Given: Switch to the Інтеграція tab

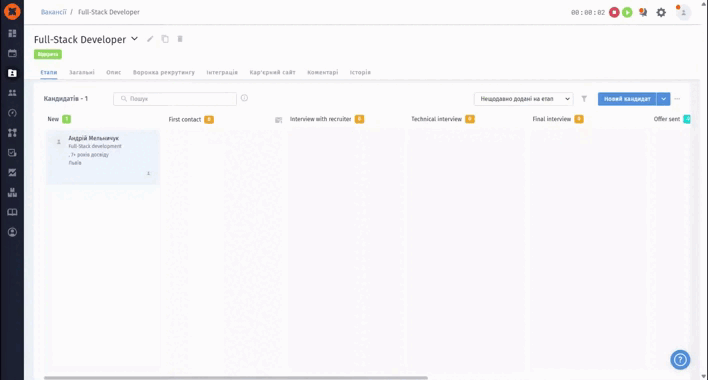Looking at the screenshot, I should (x=222, y=72).
